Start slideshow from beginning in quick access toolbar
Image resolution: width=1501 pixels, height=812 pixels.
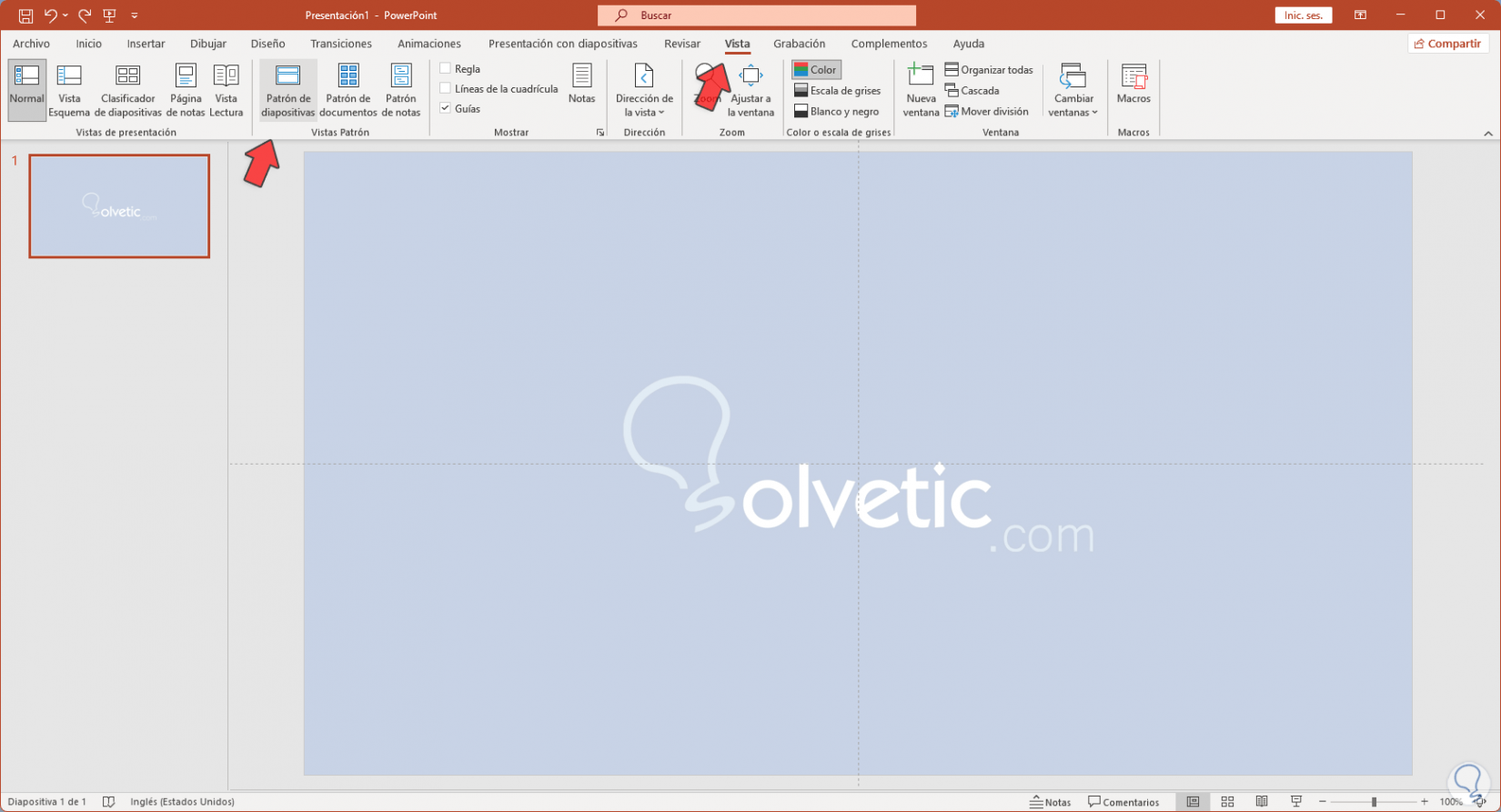110,15
